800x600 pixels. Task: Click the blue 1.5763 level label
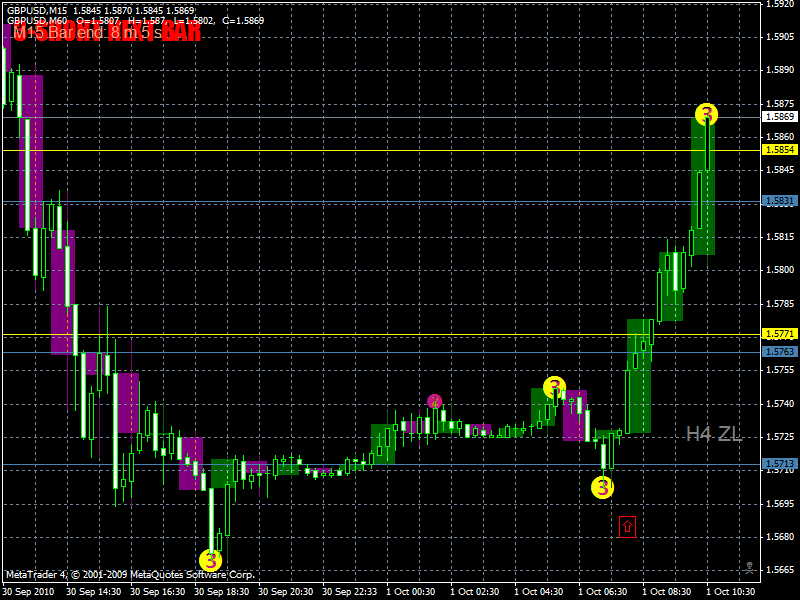pyautogui.click(x=780, y=352)
